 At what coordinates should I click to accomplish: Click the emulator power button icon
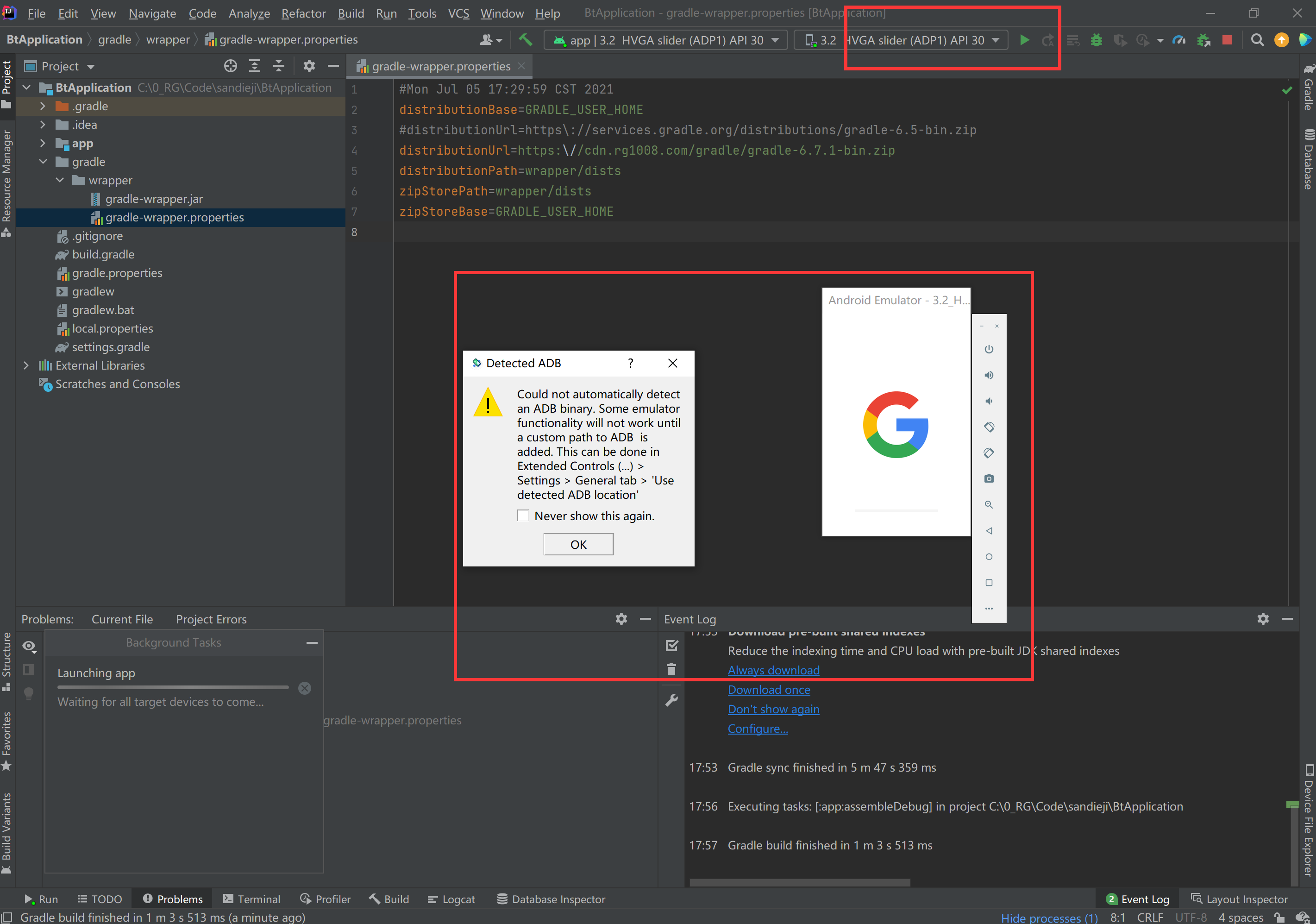tap(989, 349)
